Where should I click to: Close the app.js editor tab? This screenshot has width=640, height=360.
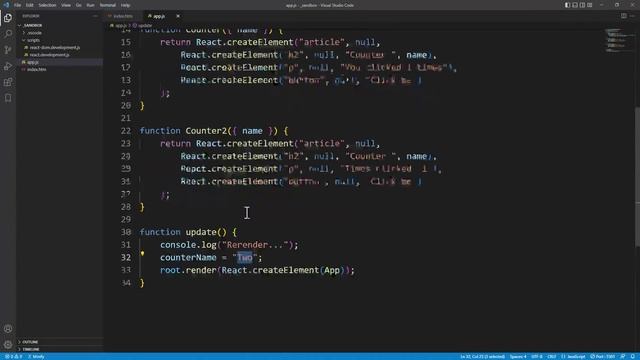coord(178,16)
